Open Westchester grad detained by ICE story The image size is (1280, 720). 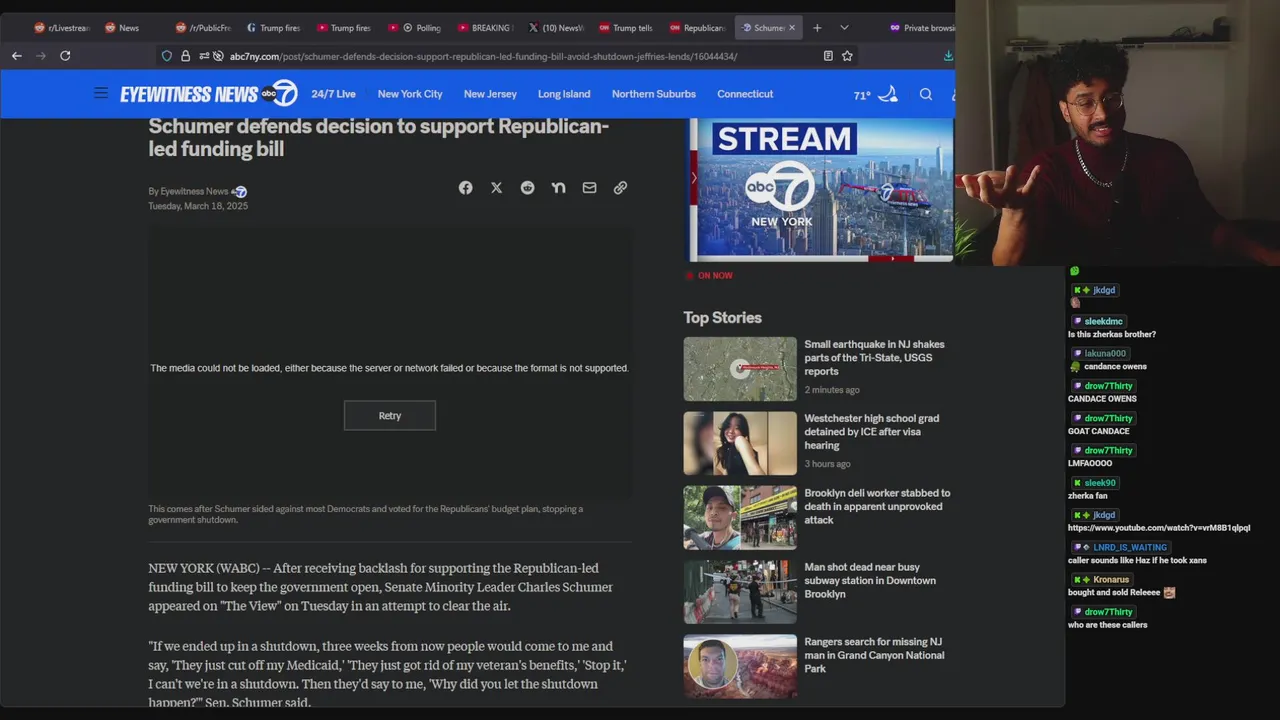pos(872,432)
